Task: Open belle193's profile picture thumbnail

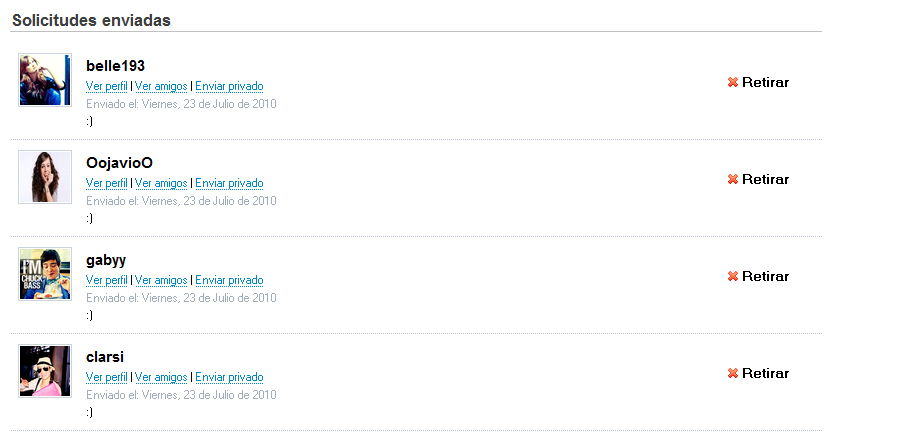Action: [45, 80]
